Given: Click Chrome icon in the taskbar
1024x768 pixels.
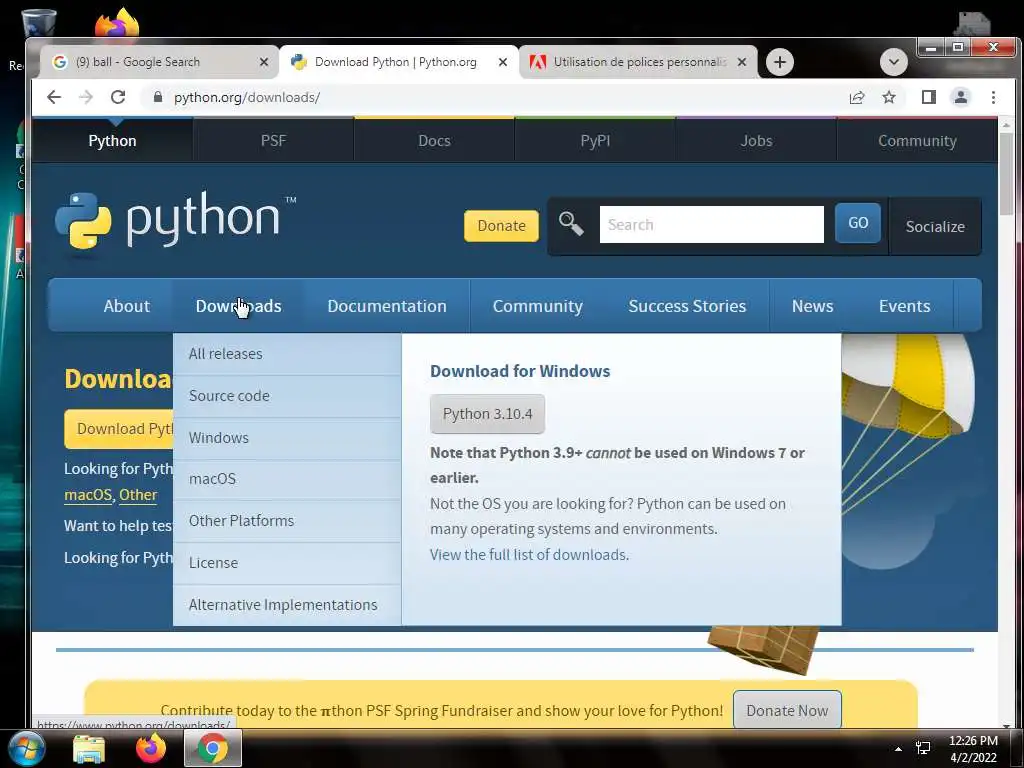Looking at the screenshot, I should click(213, 748).
